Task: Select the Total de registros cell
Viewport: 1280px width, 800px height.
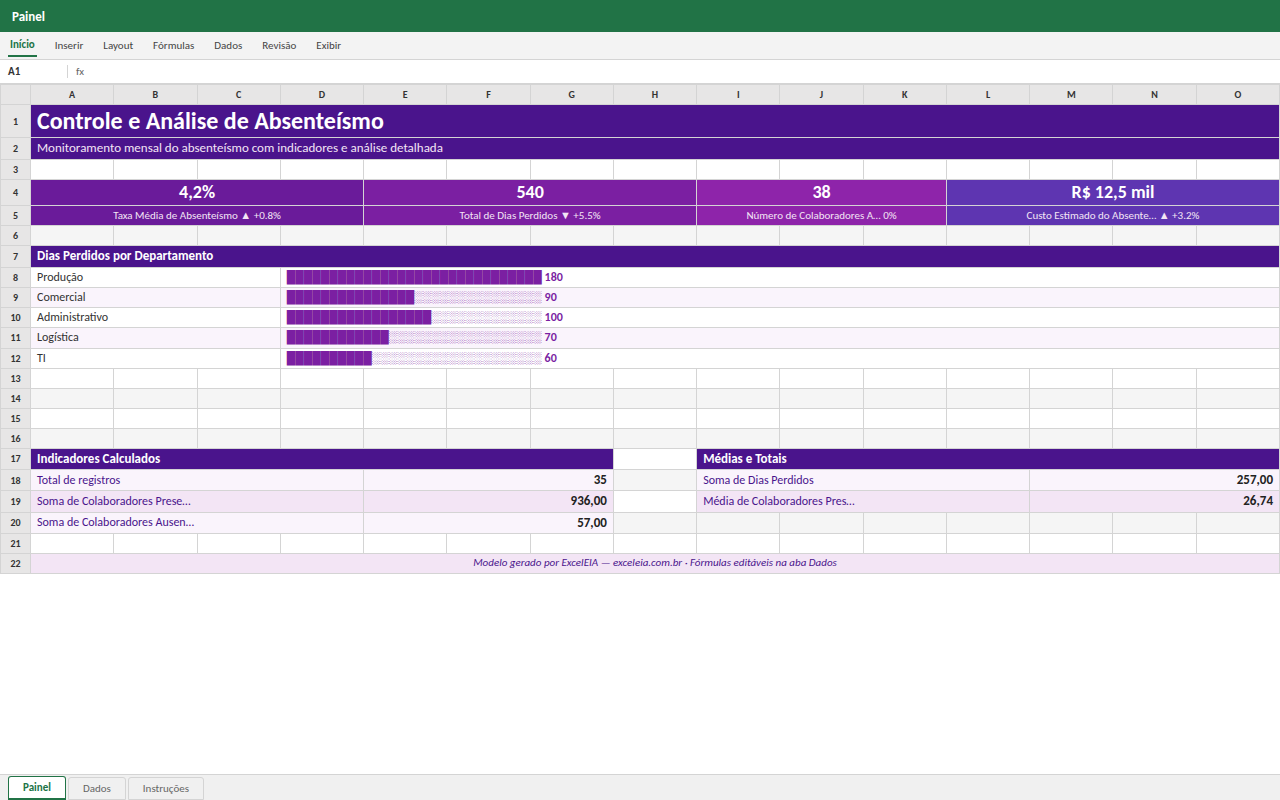Action: point(197,480)
